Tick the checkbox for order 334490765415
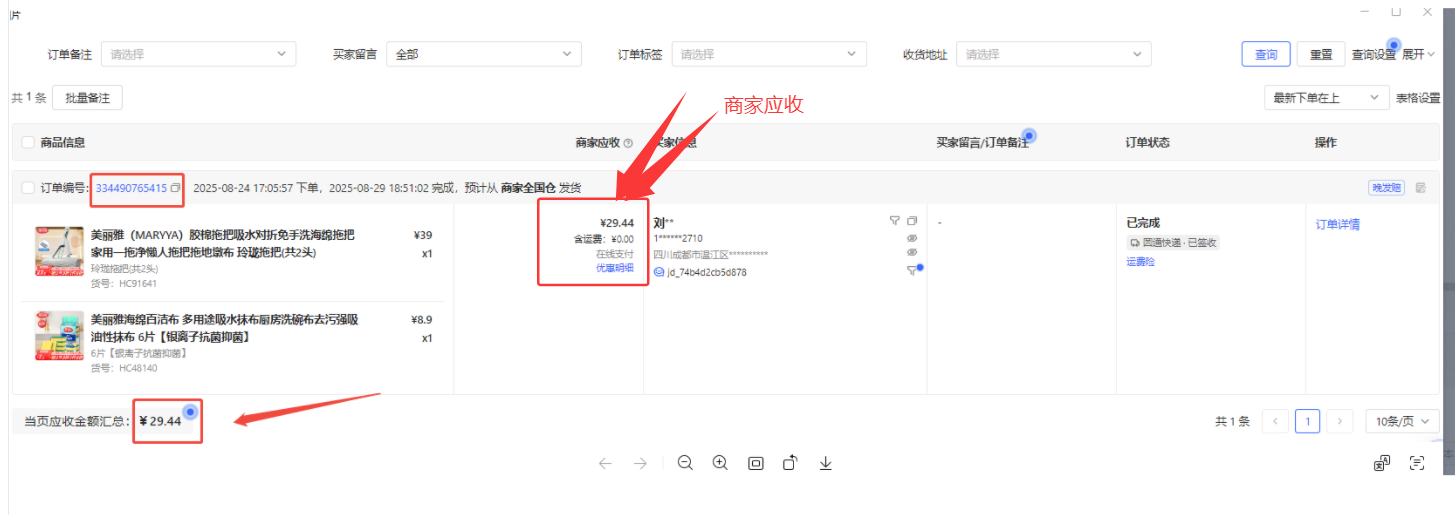1455x515 pixels. 28,188
